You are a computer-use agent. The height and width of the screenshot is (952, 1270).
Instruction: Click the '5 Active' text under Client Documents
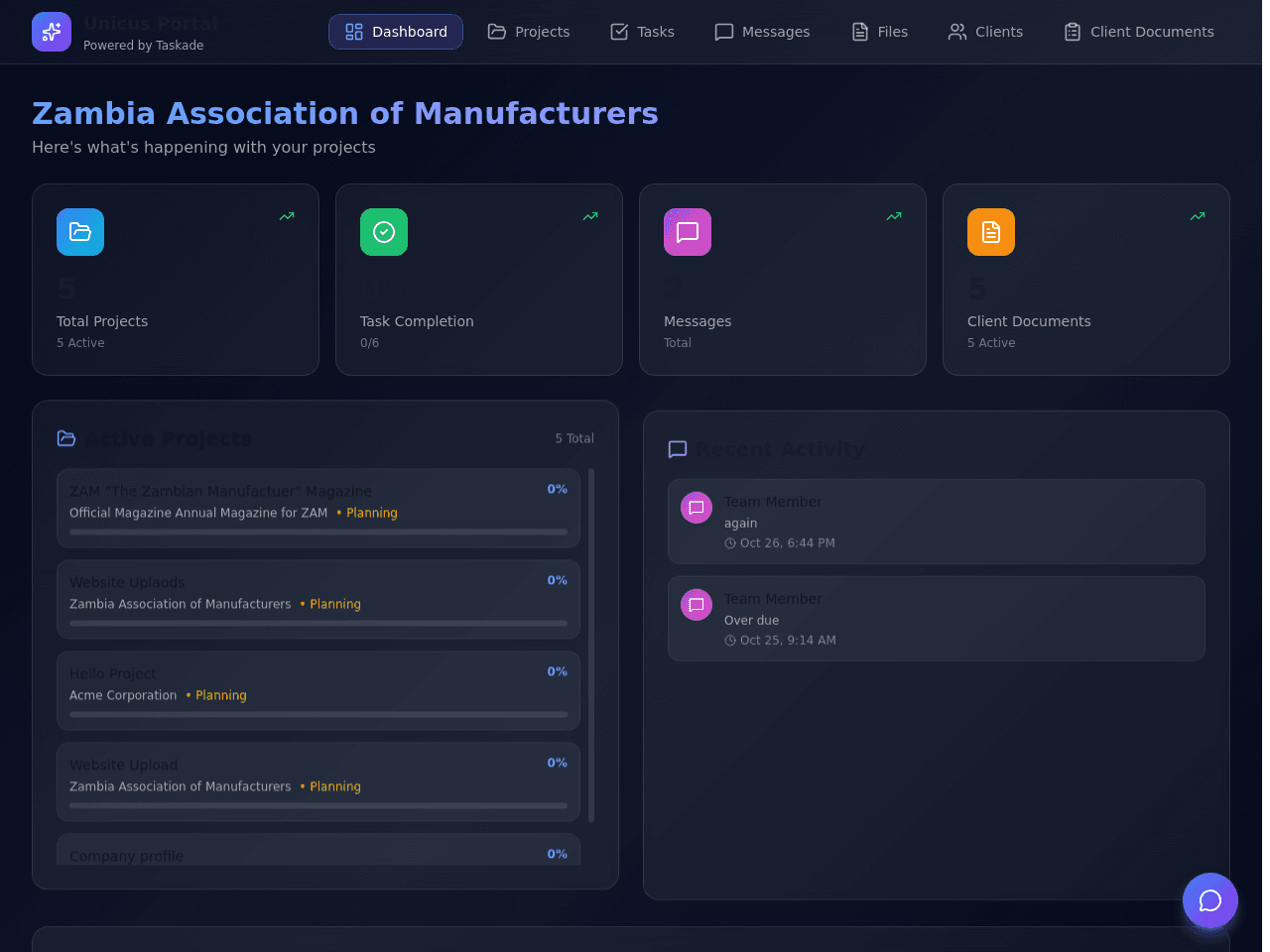click(x=991, y=343)
